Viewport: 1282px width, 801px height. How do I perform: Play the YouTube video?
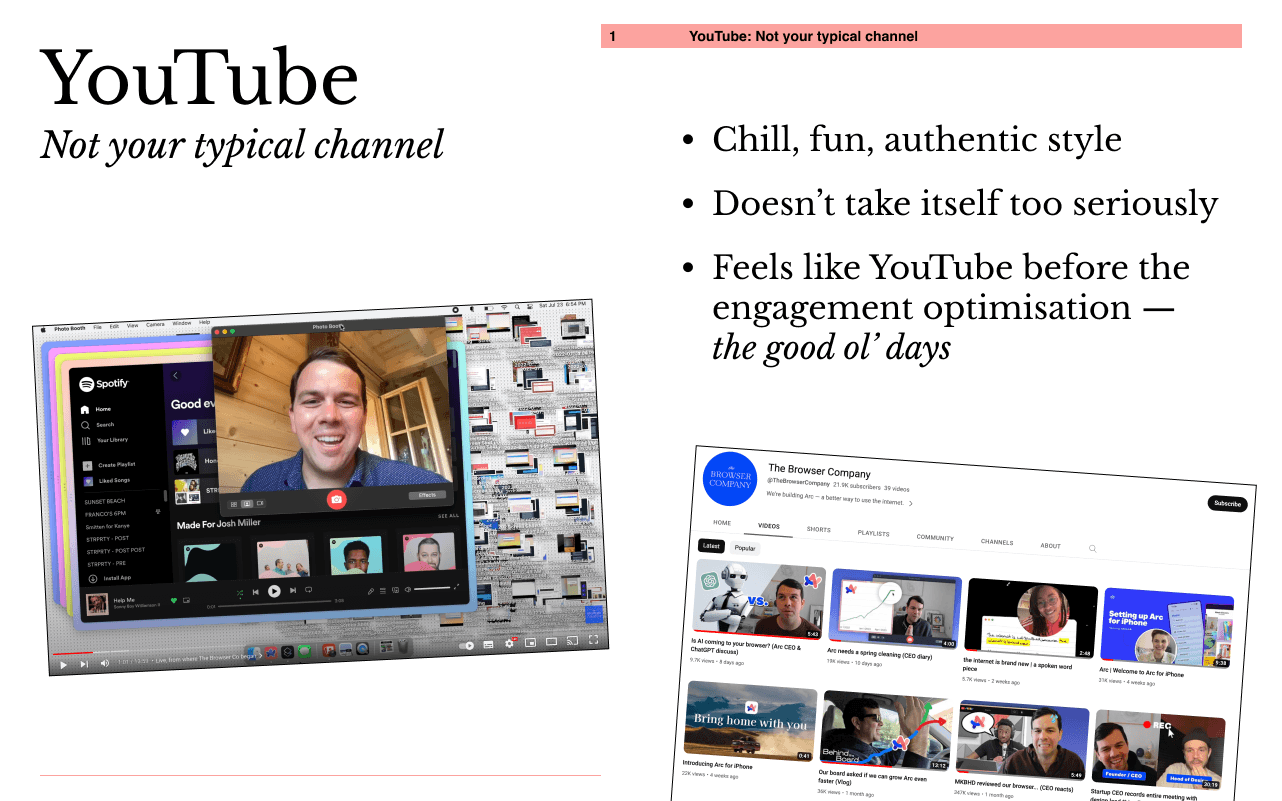point(63,664)
